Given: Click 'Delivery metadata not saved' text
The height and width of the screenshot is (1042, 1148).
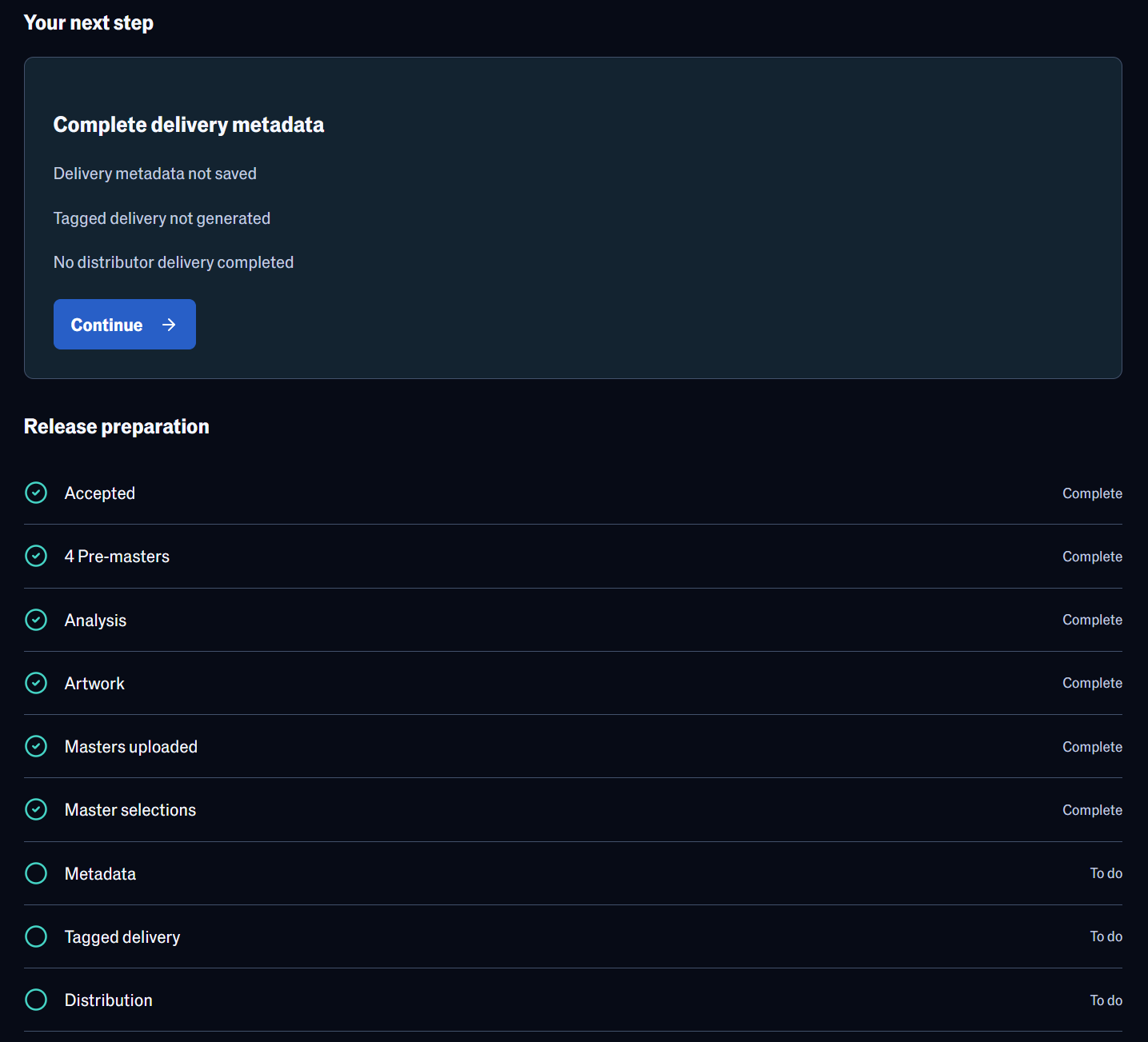Looking at the screenshot, I should 155,174.
